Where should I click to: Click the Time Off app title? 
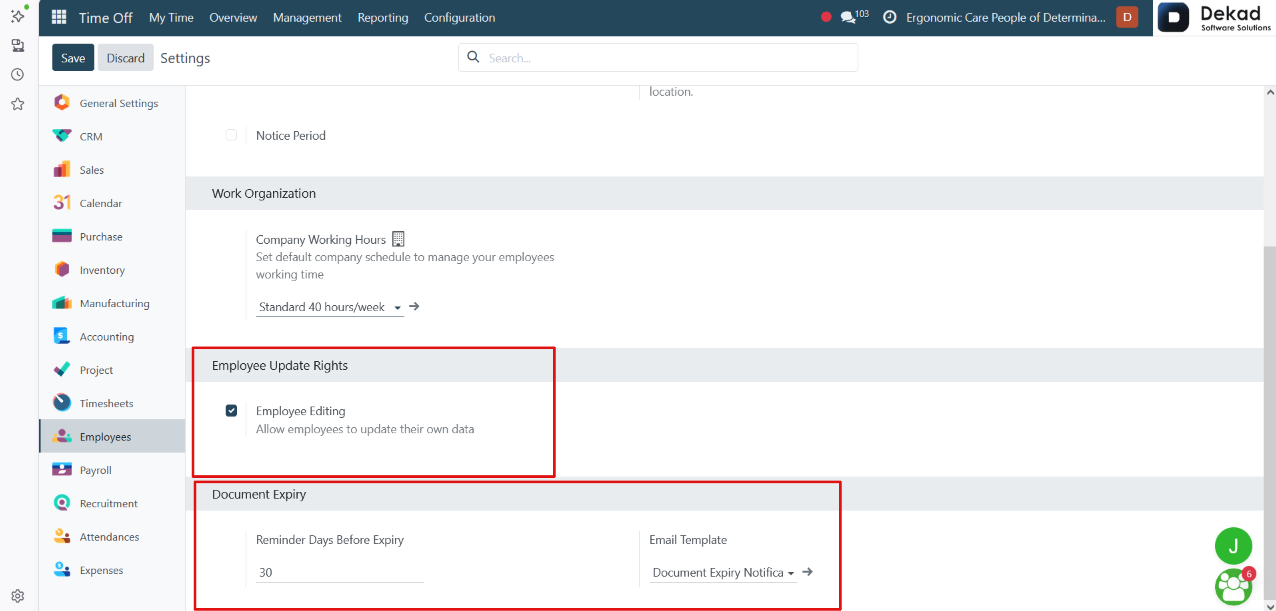(x=105, y=18)
